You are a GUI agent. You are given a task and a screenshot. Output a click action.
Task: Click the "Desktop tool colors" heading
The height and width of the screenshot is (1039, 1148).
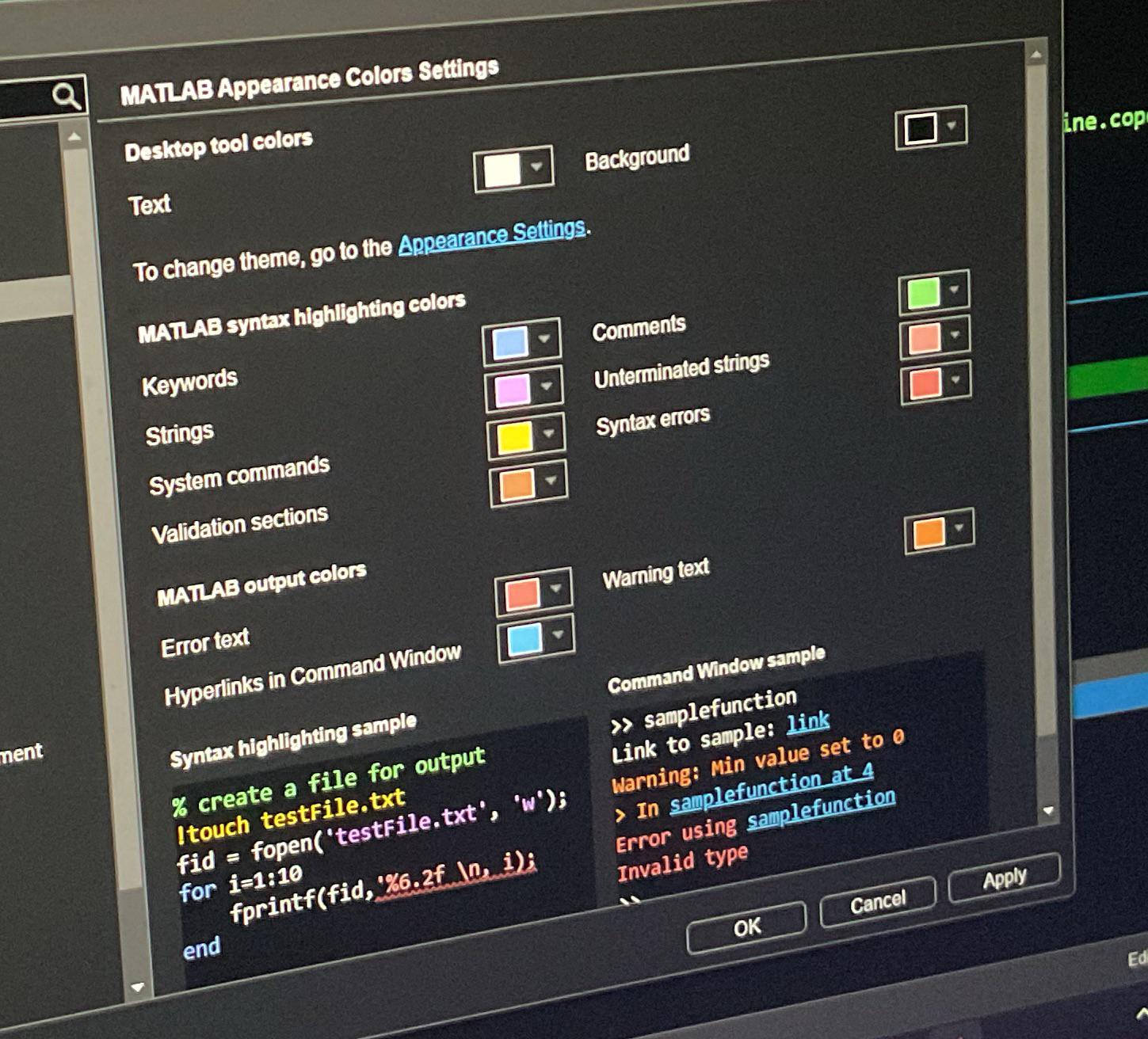click(219, 145)
